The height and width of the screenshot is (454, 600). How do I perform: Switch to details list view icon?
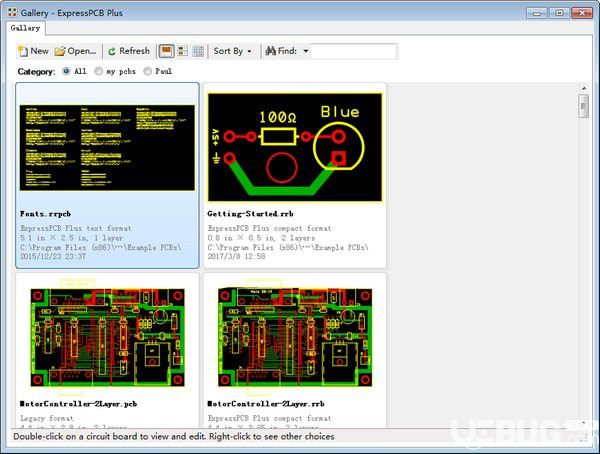click(183, 51)
